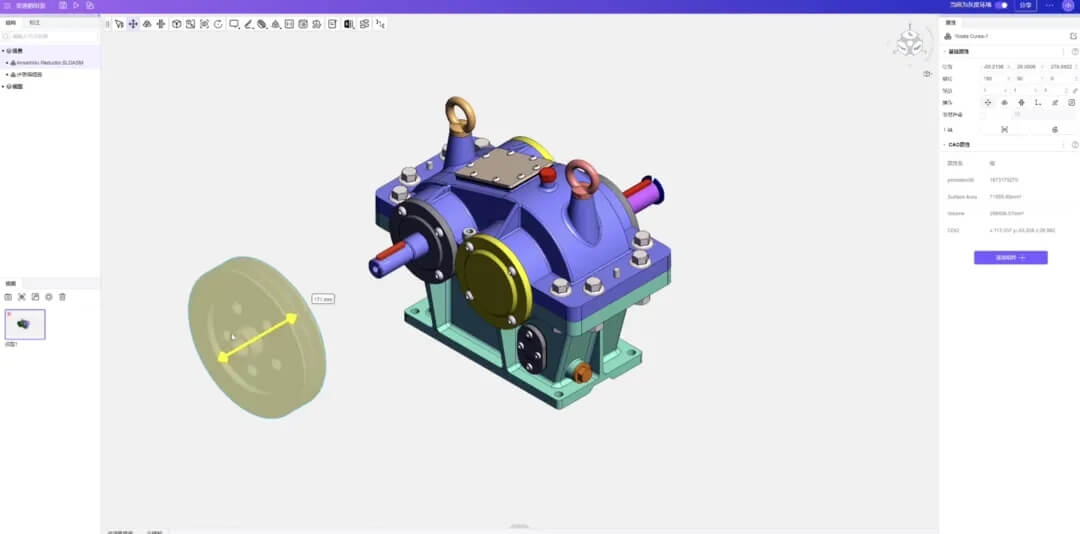Image resolution: width=1080 pixels, height=534 pixels.
Task: Toggle the checkbox in properties panel
Action: [982, 115]
